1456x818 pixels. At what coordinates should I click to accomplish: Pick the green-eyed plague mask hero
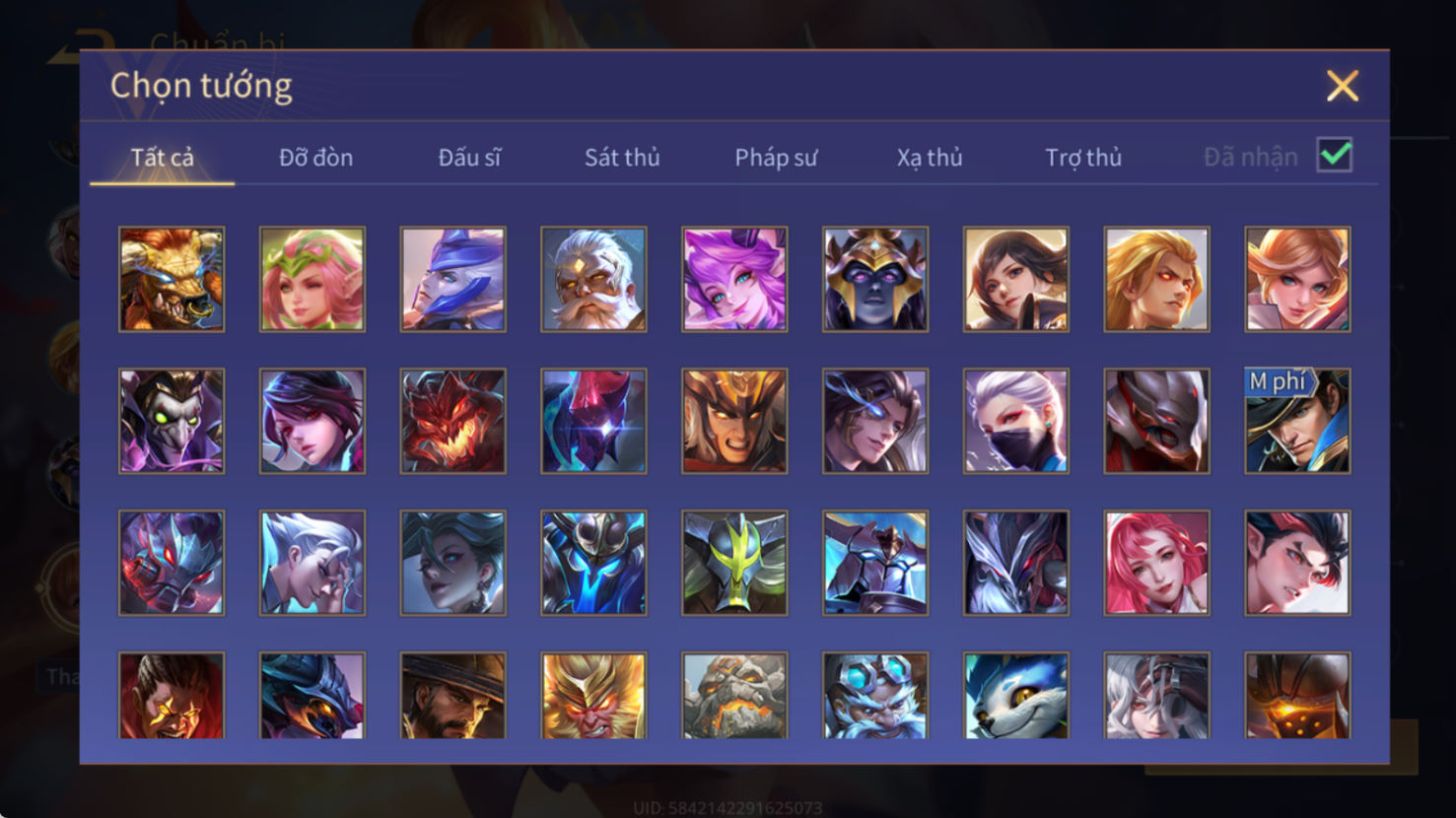[x=172, y=421]
